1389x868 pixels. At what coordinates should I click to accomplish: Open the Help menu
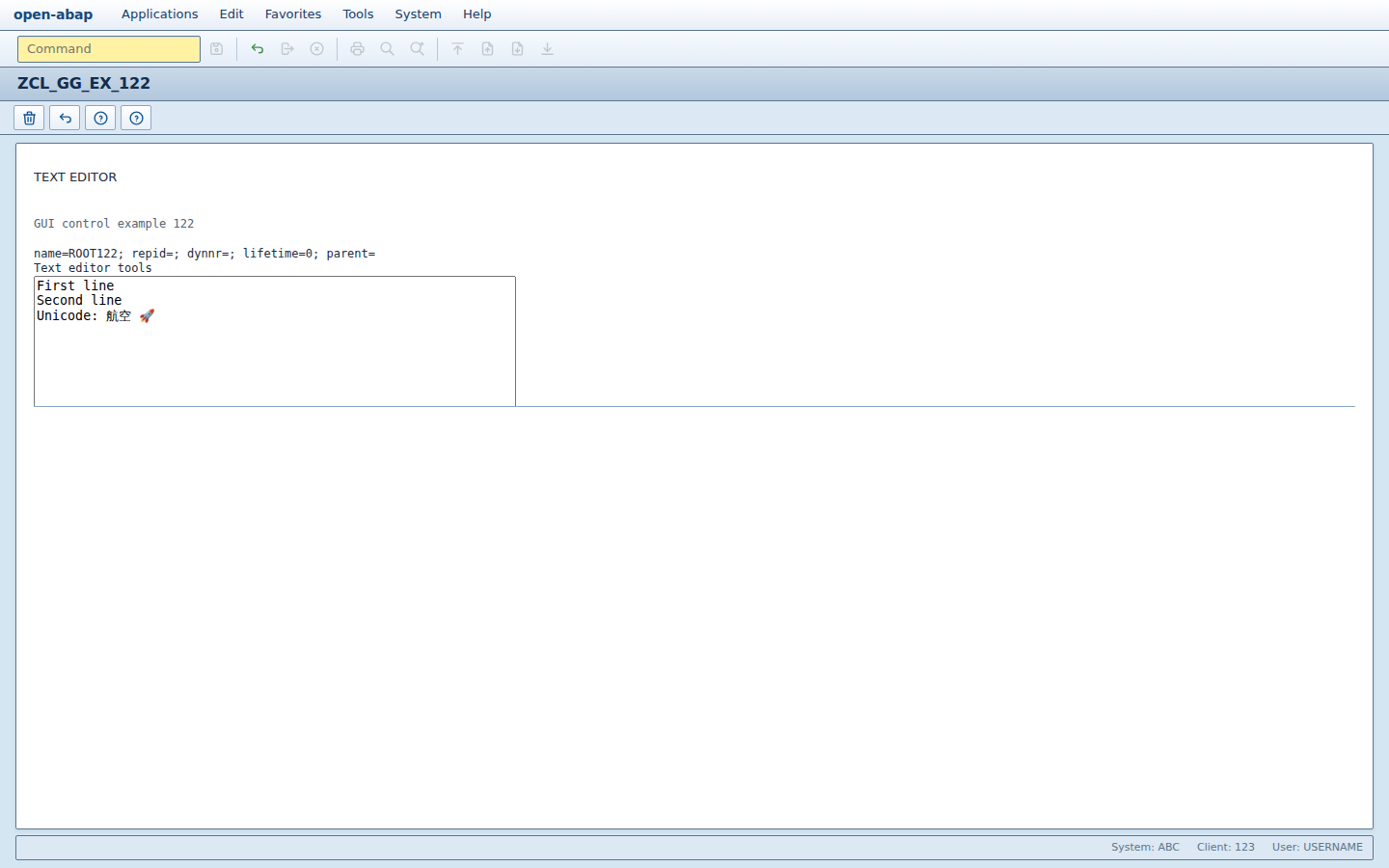[x=477, y=14]
